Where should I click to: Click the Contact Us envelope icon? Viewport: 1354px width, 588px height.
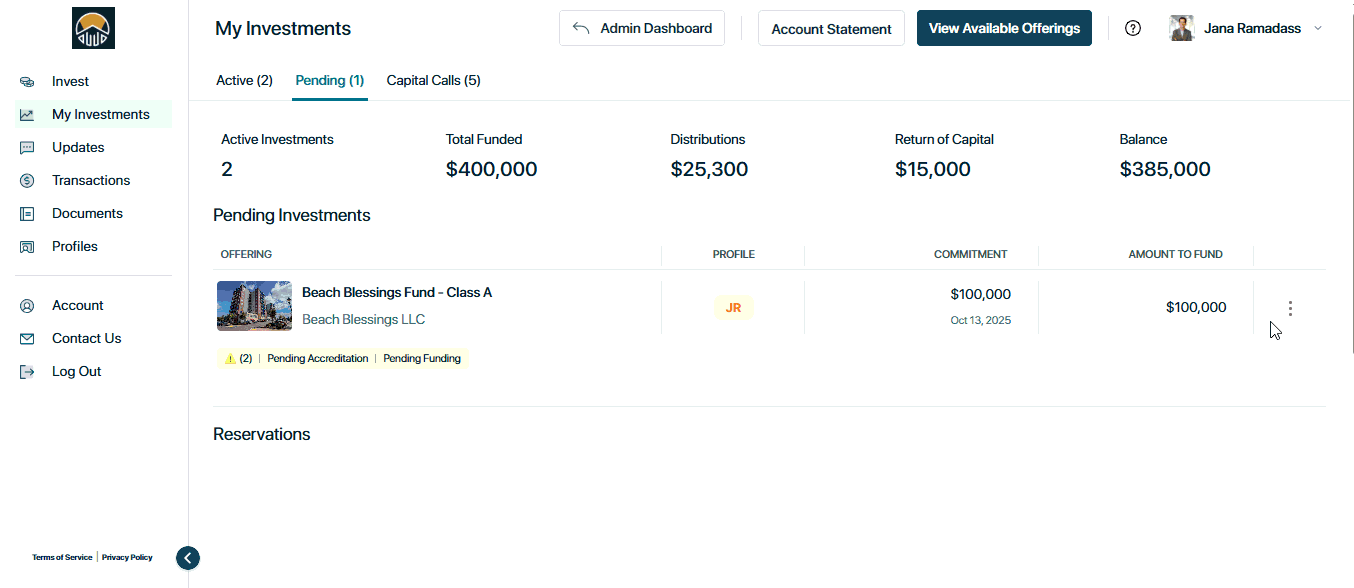(27, 339)
